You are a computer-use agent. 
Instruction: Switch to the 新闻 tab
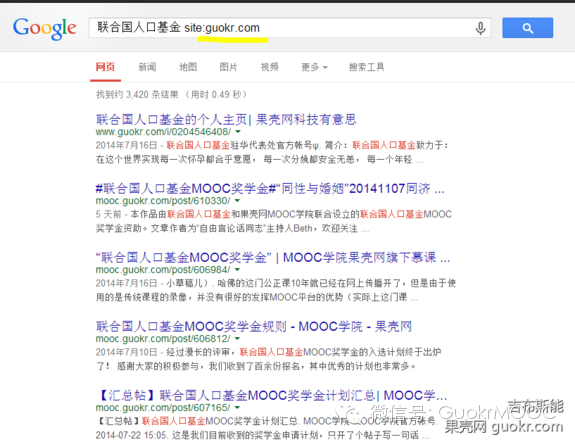pos(147,67)
